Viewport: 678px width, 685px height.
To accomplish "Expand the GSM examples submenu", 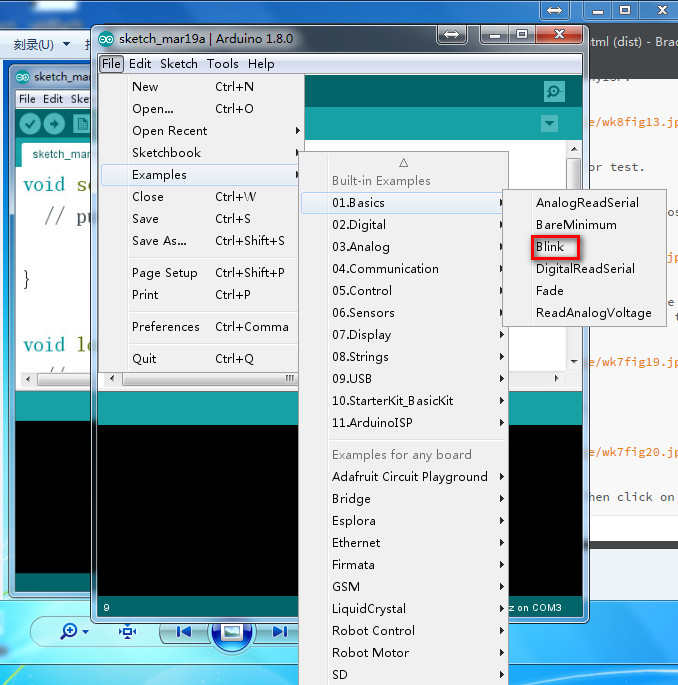I will [404, 587].
